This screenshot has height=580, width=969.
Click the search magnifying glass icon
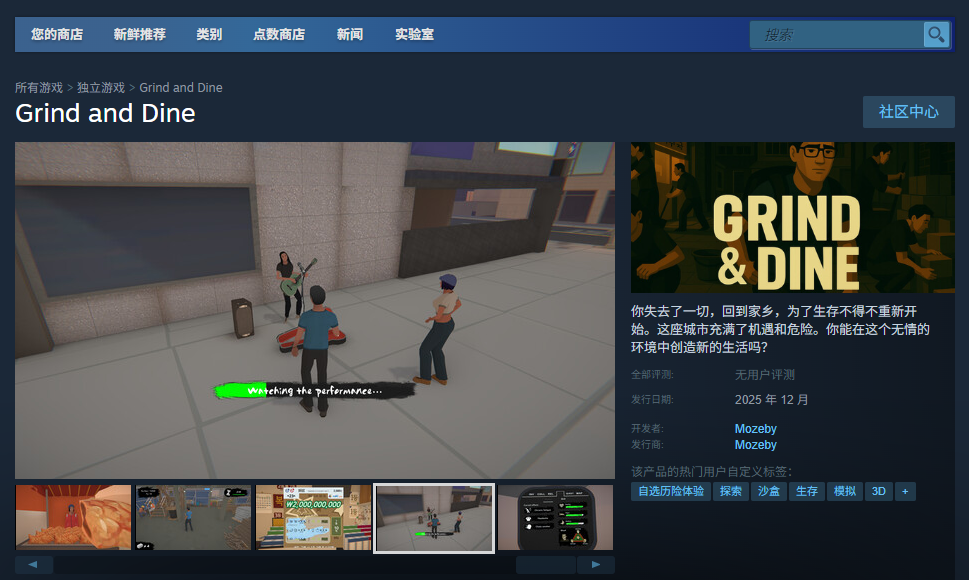tap(936, 34)
